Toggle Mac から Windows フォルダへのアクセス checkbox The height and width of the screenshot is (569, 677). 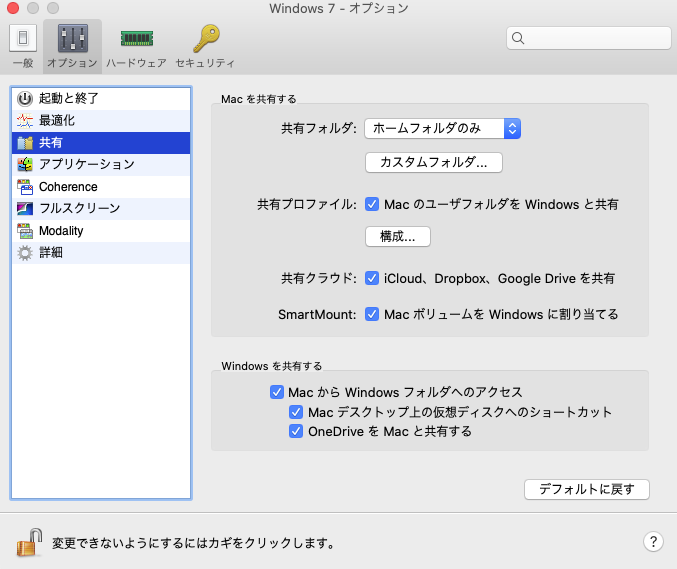point(277,392)
